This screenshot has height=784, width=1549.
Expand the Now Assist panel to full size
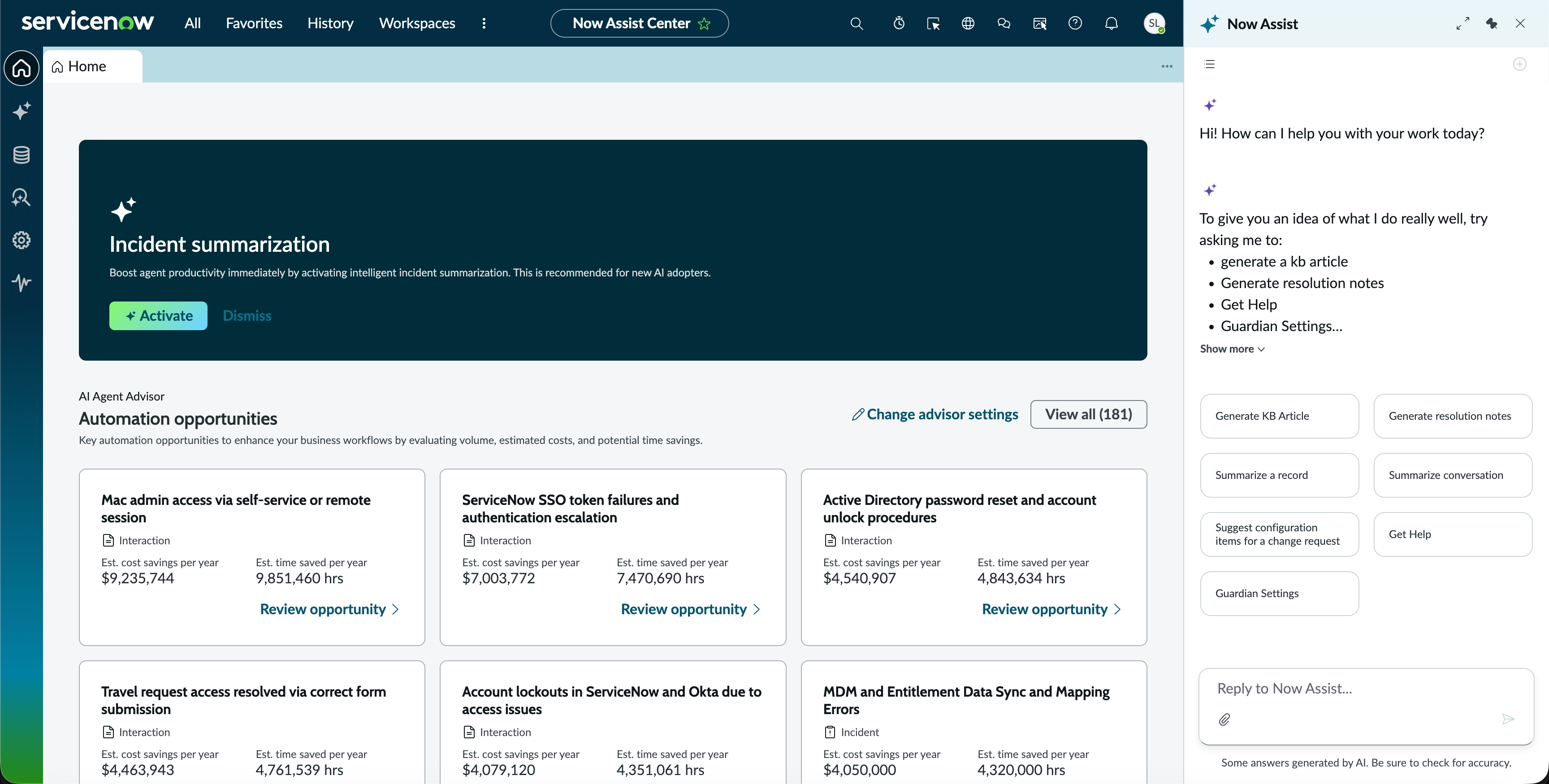coord(1463,23)
